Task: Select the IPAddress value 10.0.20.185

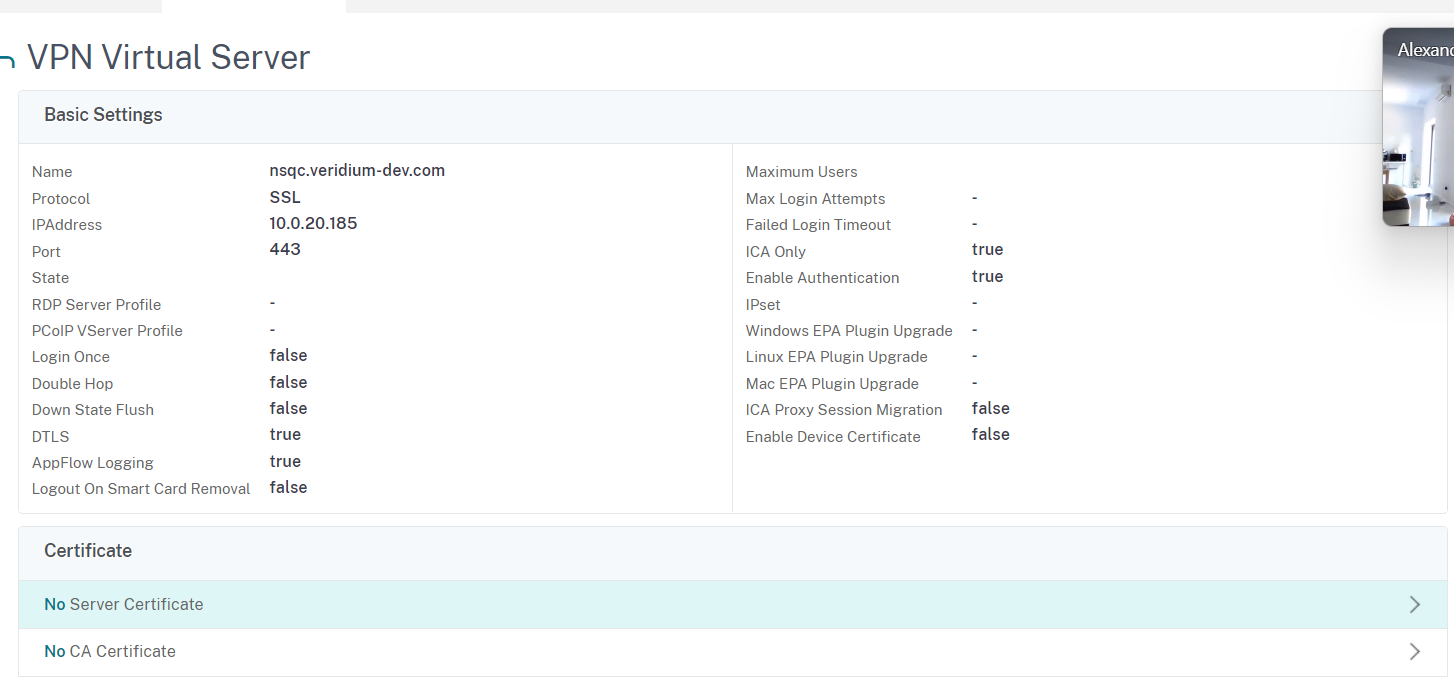Action: 313,223
